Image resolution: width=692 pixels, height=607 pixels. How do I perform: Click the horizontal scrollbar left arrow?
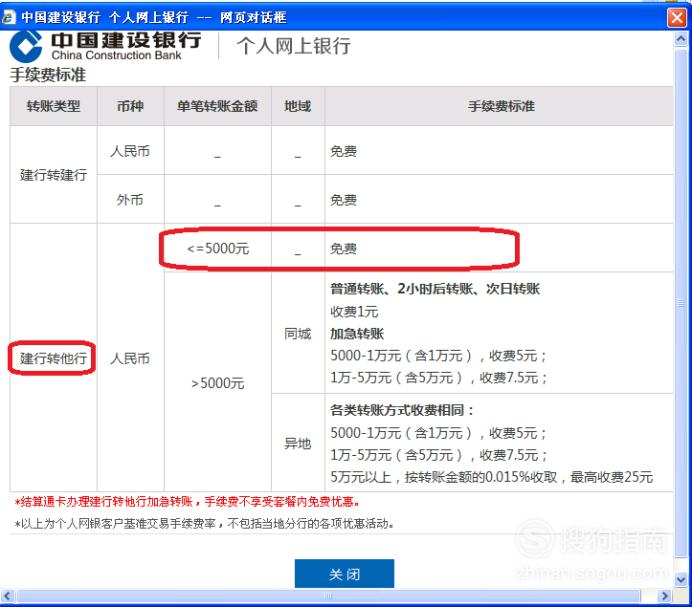point(7,596)
